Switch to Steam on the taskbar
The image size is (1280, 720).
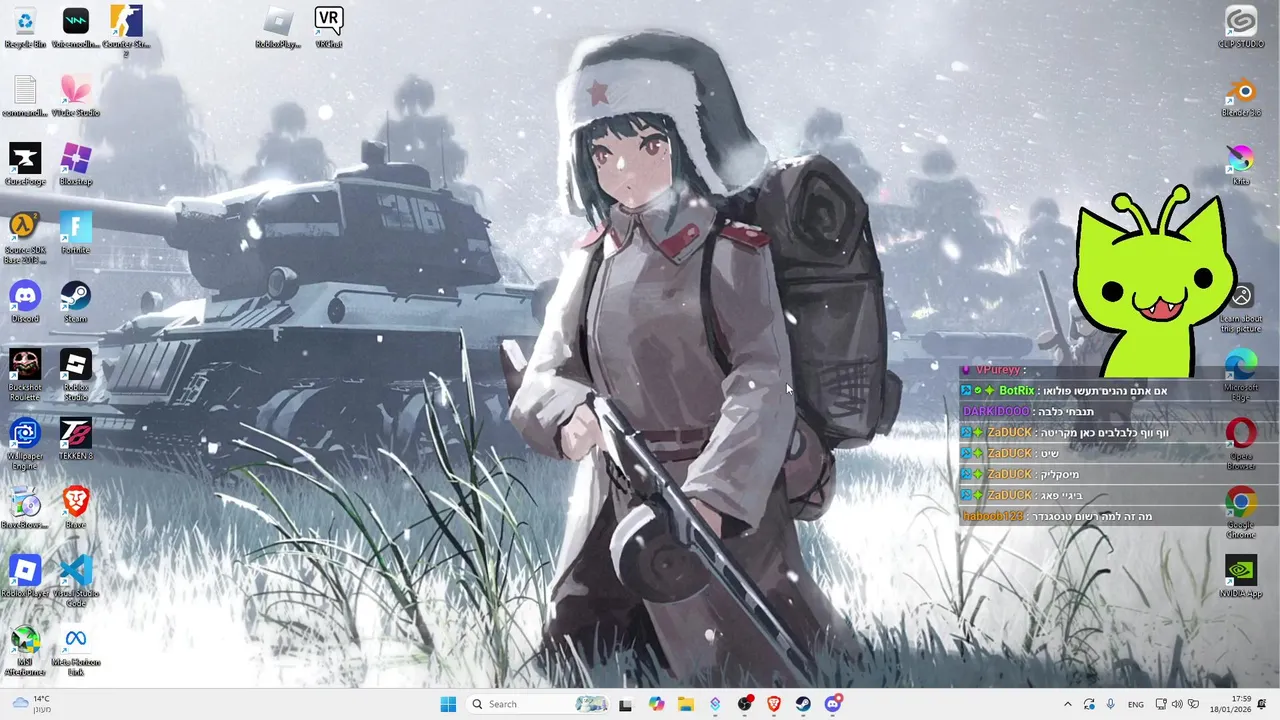pyautogui.click(x=803, y=704)
